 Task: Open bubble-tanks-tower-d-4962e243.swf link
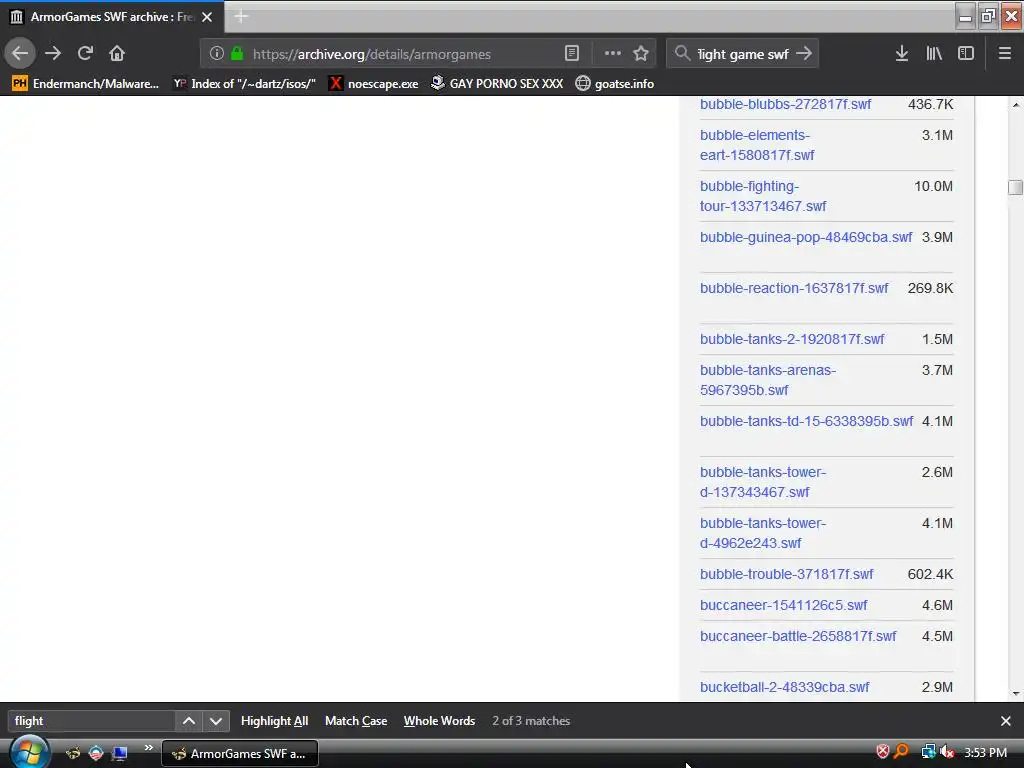click(763, 533)
